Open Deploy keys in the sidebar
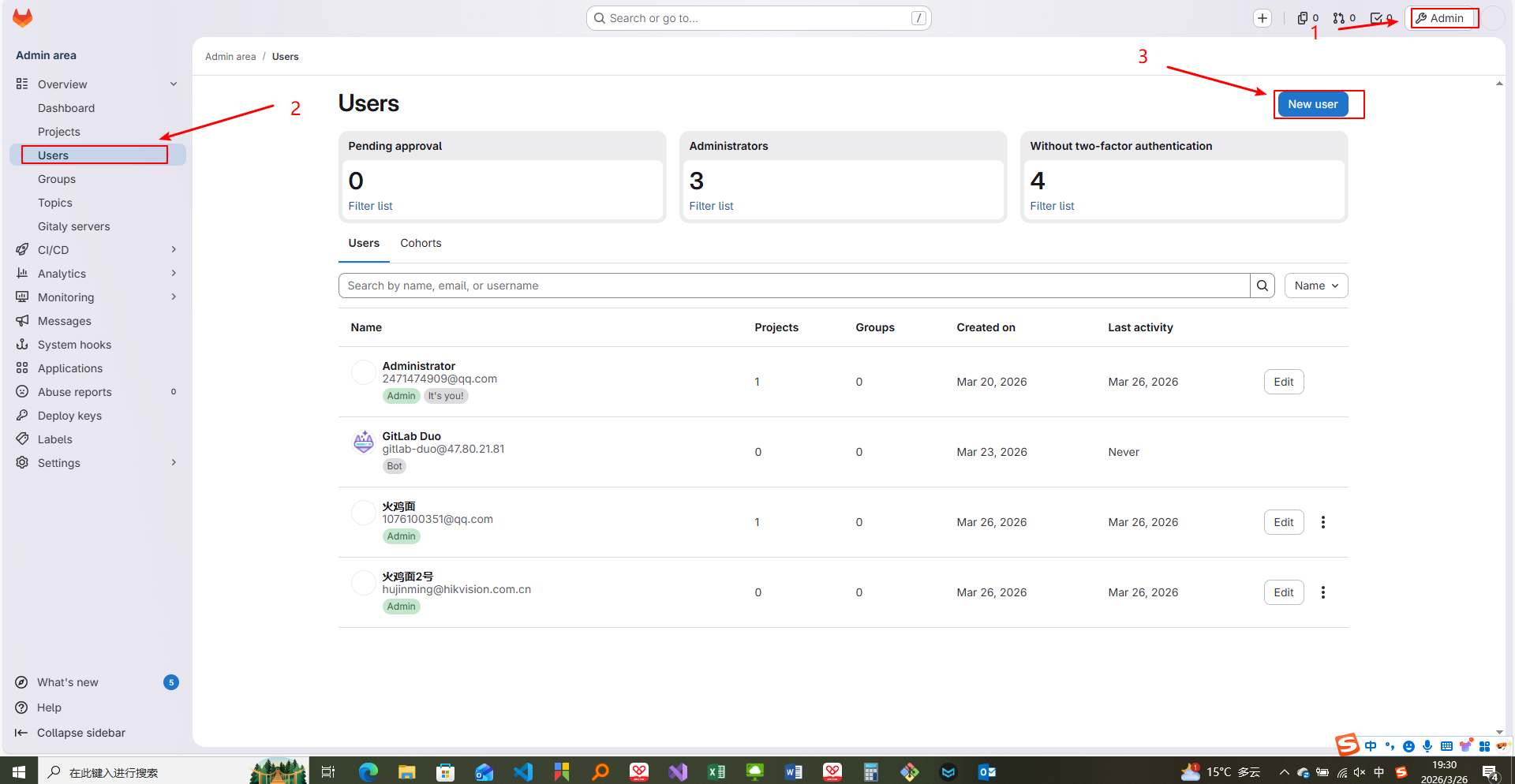 point(97,416)
